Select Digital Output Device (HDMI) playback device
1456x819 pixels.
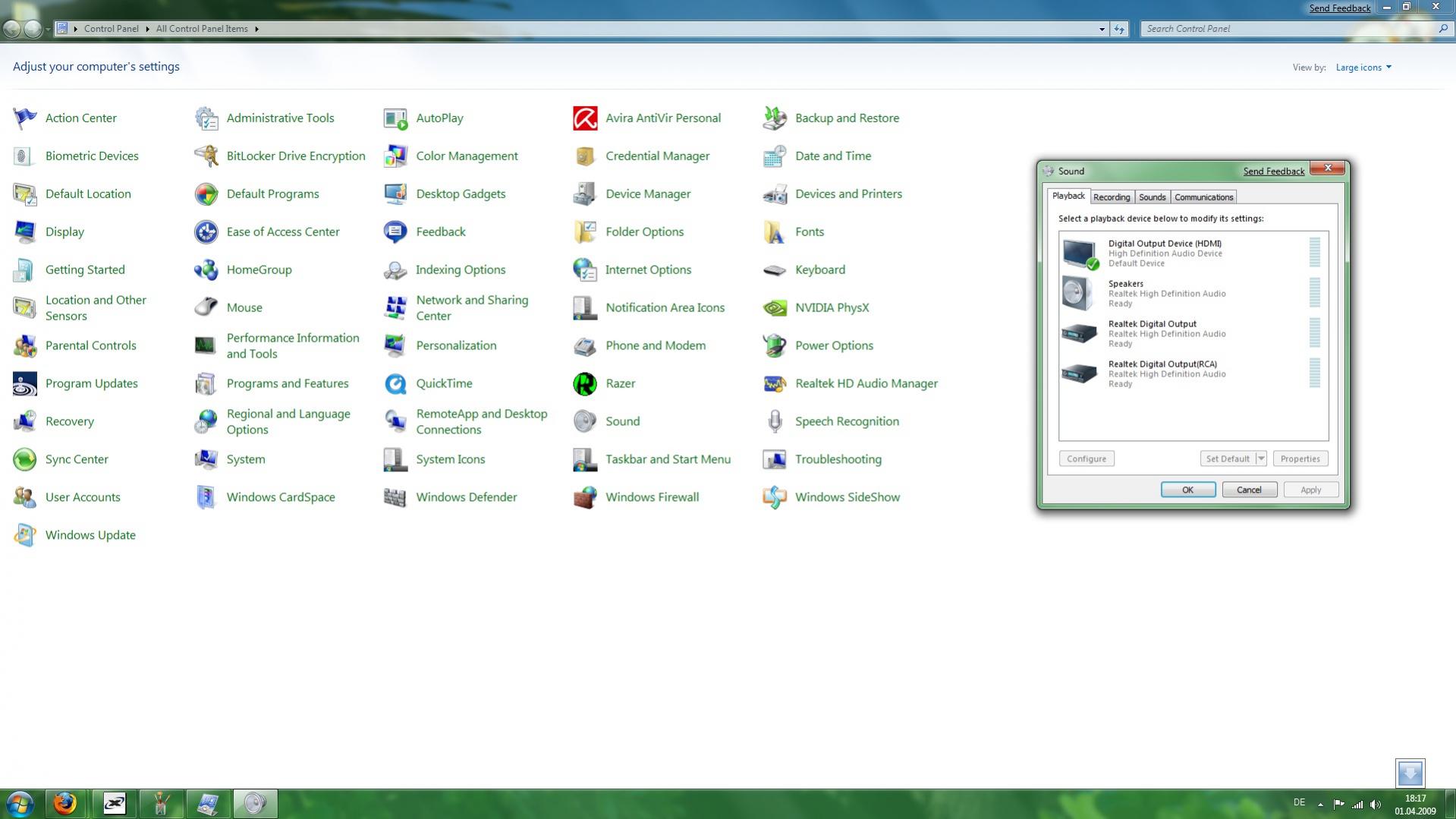click(x=1193, y=253)
